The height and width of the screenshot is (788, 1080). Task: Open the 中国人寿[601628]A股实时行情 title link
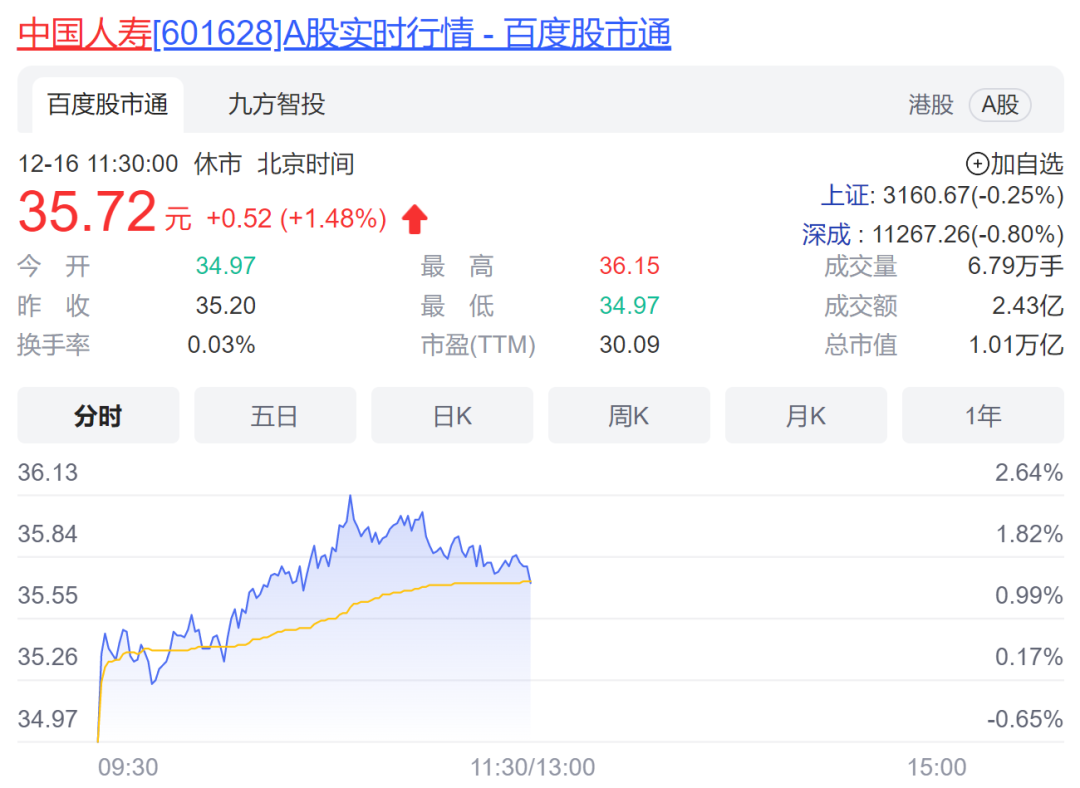tap(344, 33)
